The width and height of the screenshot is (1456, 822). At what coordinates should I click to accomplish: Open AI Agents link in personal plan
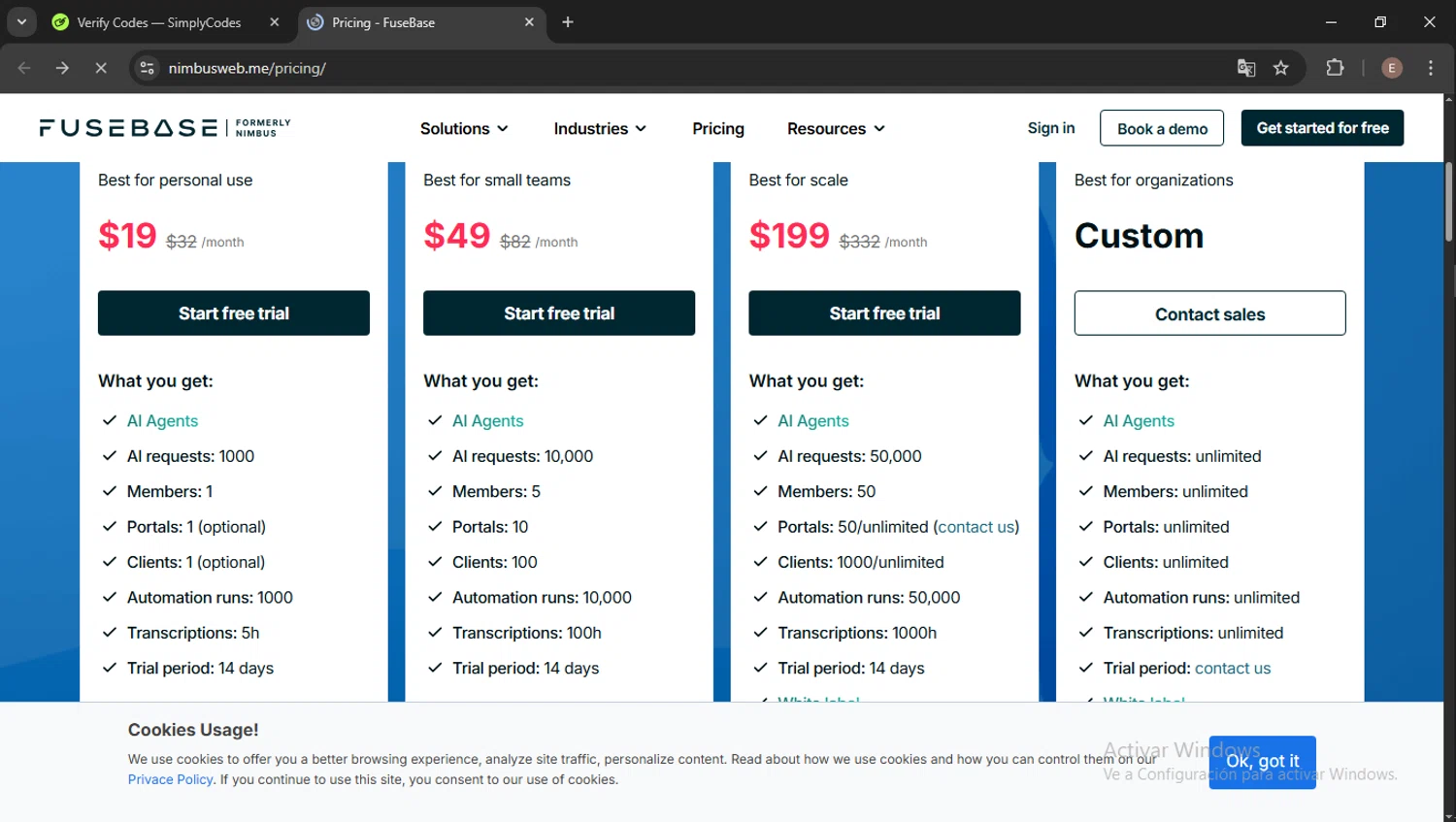pos(162,420)
